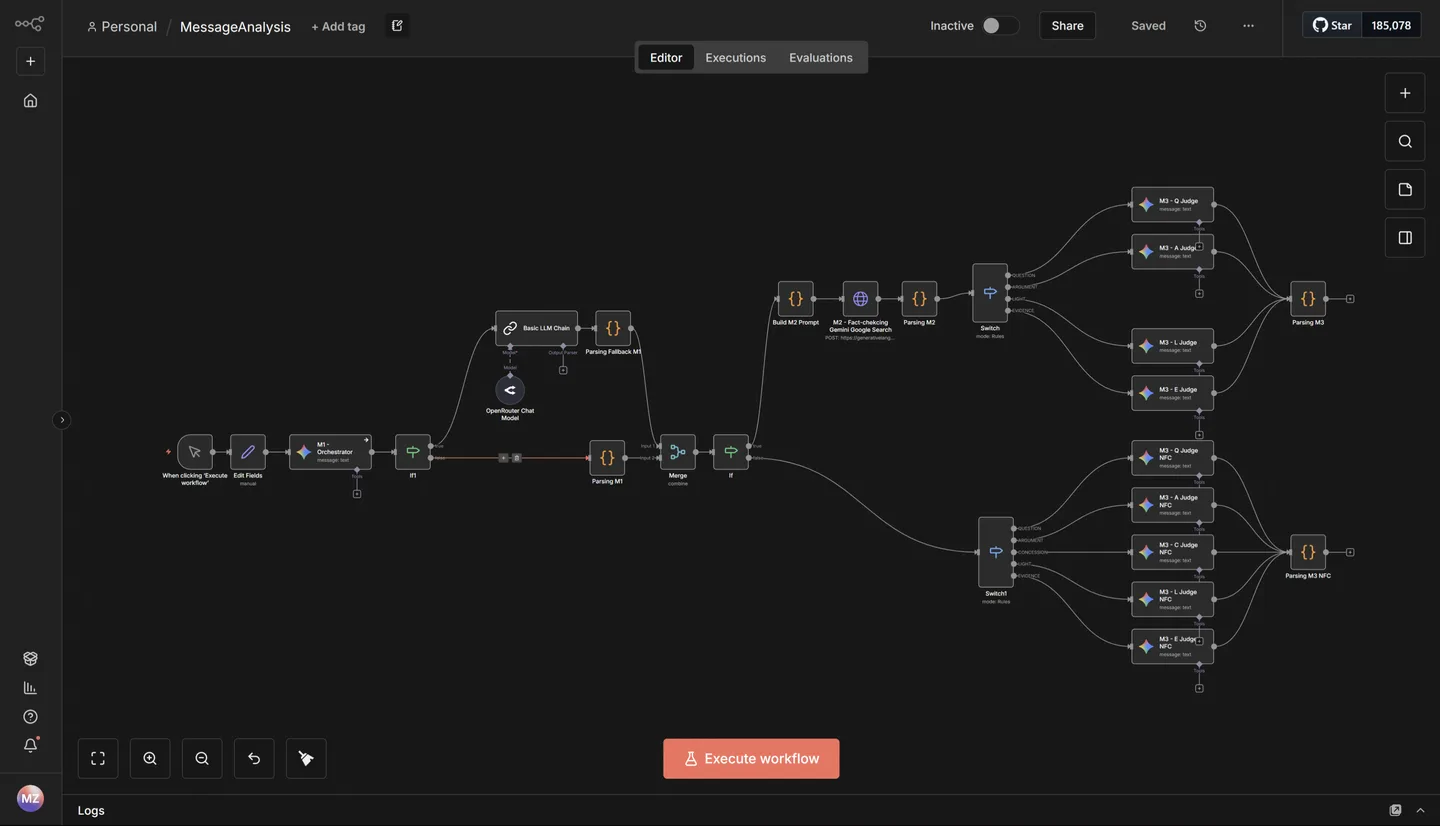Click the Add tag link
The height and width of the screenshot is (826, 1440).
(338, 27)
